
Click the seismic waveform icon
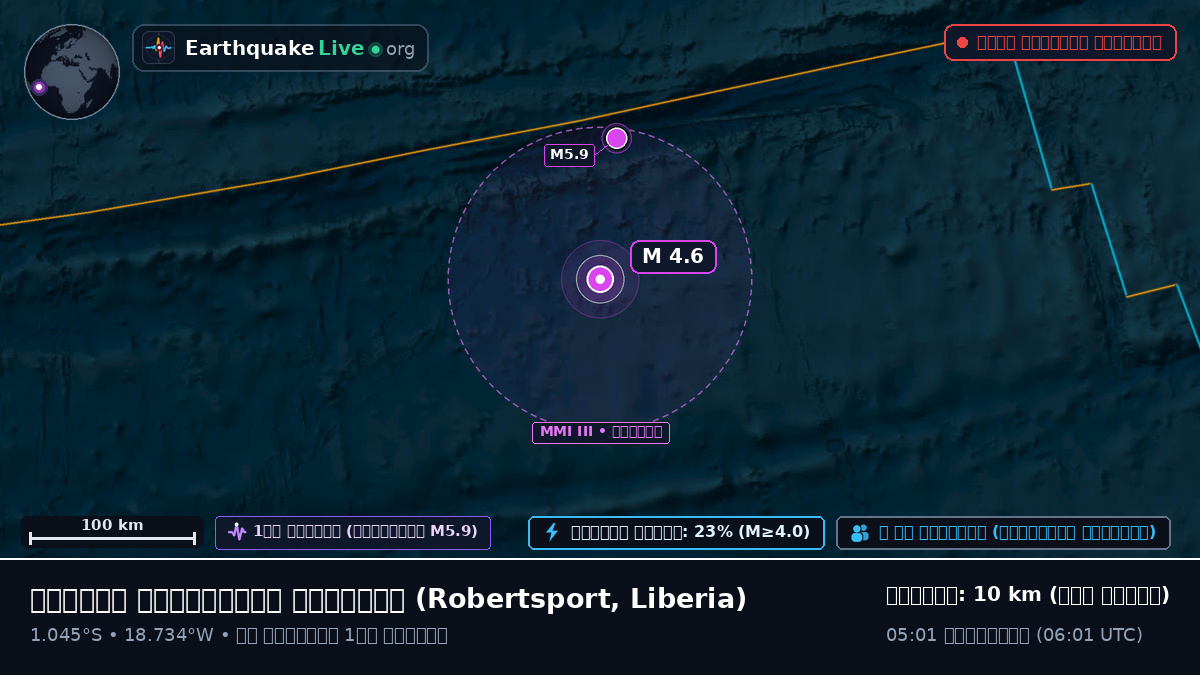click(x=237, y=532)
